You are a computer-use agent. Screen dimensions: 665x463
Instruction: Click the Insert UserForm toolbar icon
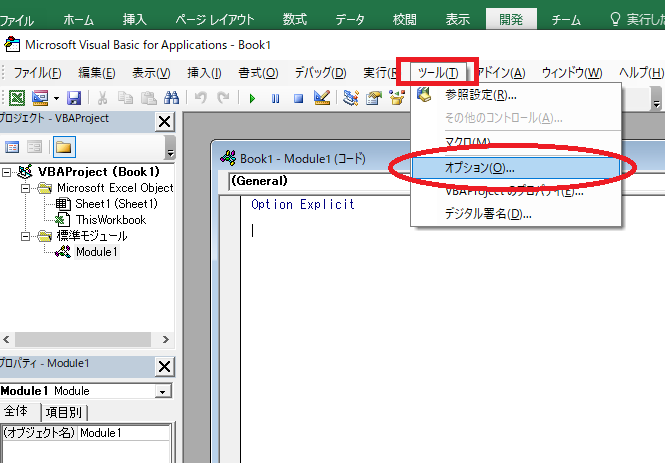tap(40, 98)
